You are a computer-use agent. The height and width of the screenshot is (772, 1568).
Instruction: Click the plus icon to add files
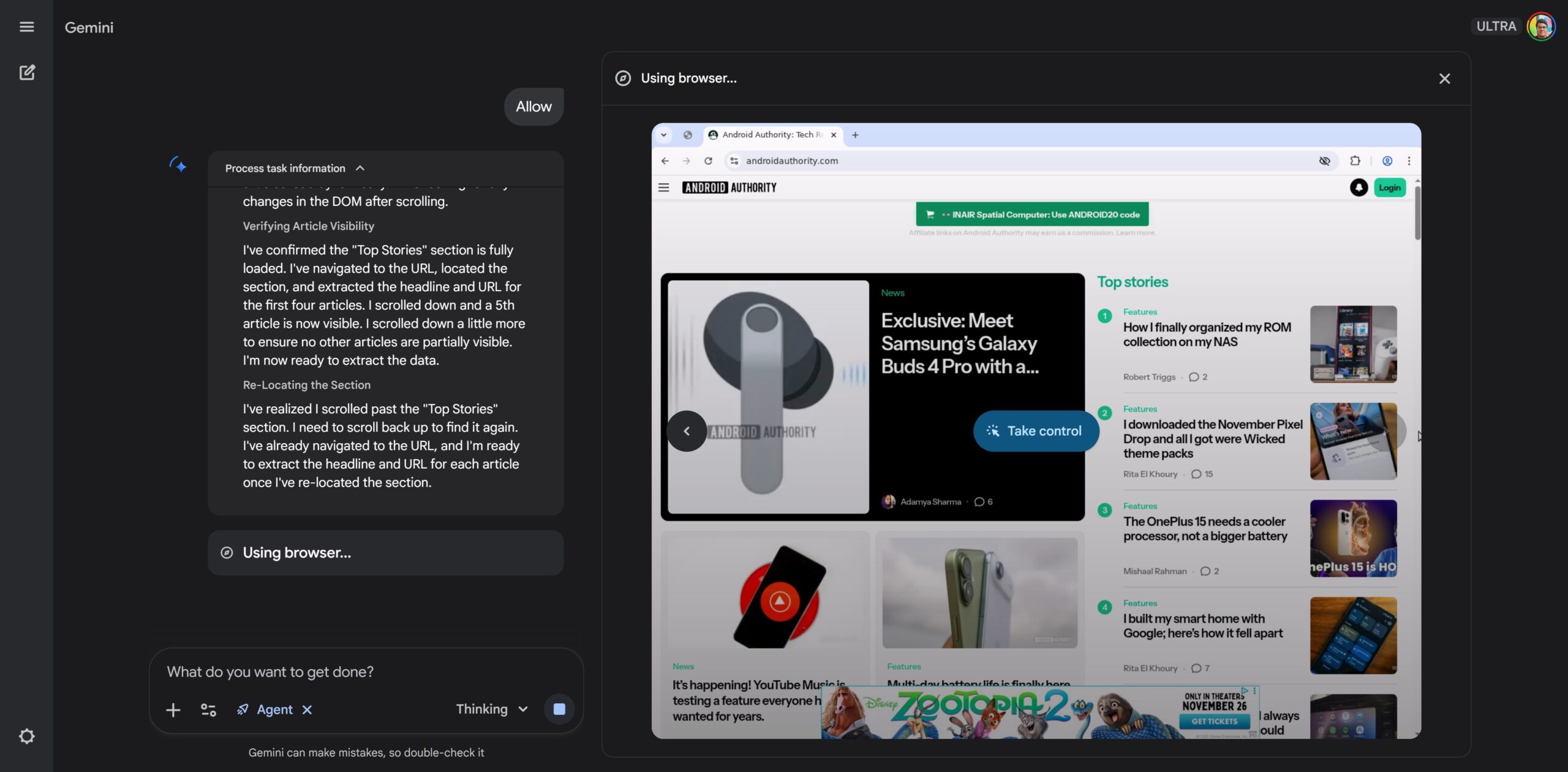(173, 710)
